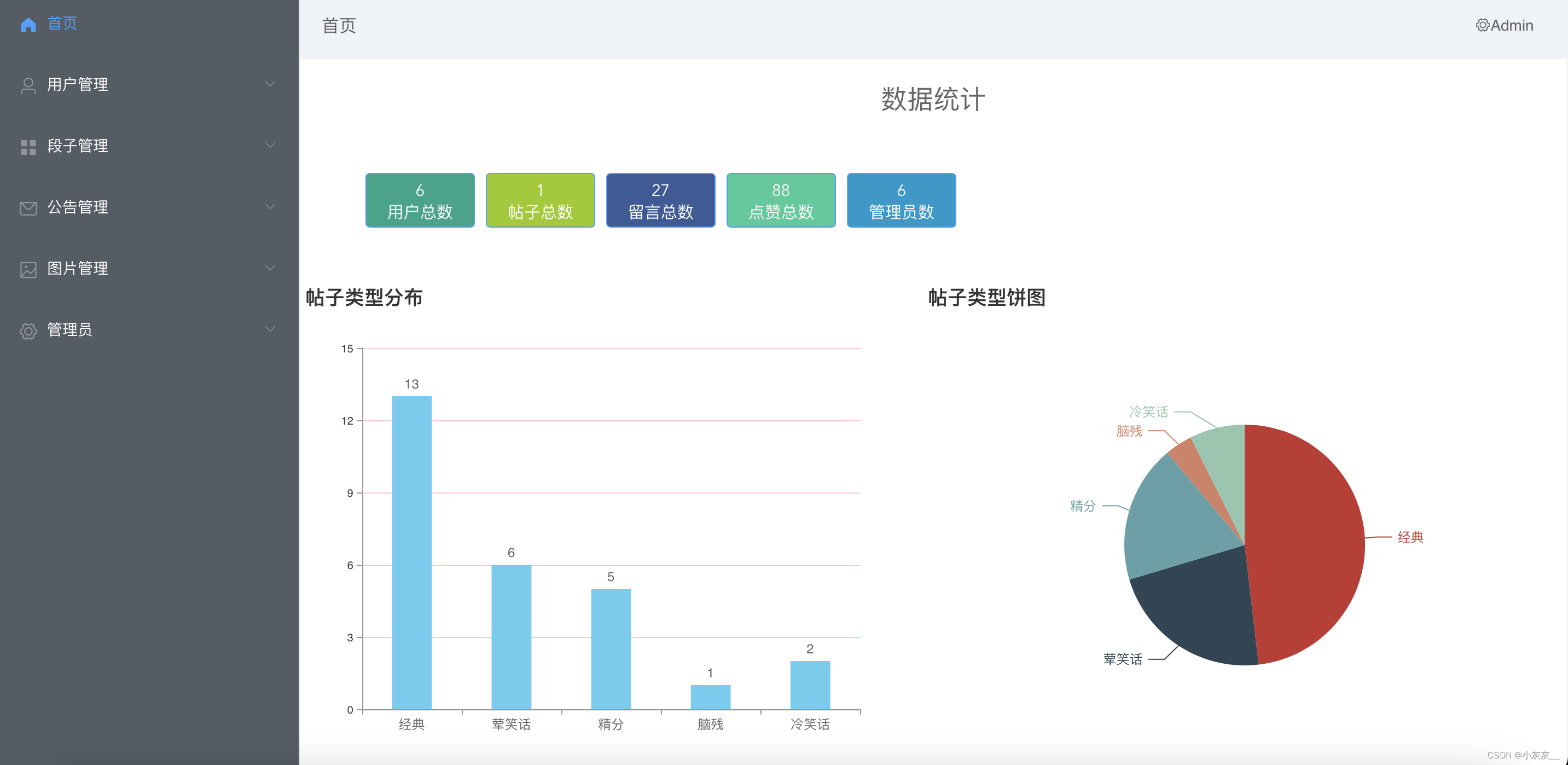The height and width of the screenshot is (765, 1568).
Task: Select the 段子管理 grid icon
Action: (28, 146)
